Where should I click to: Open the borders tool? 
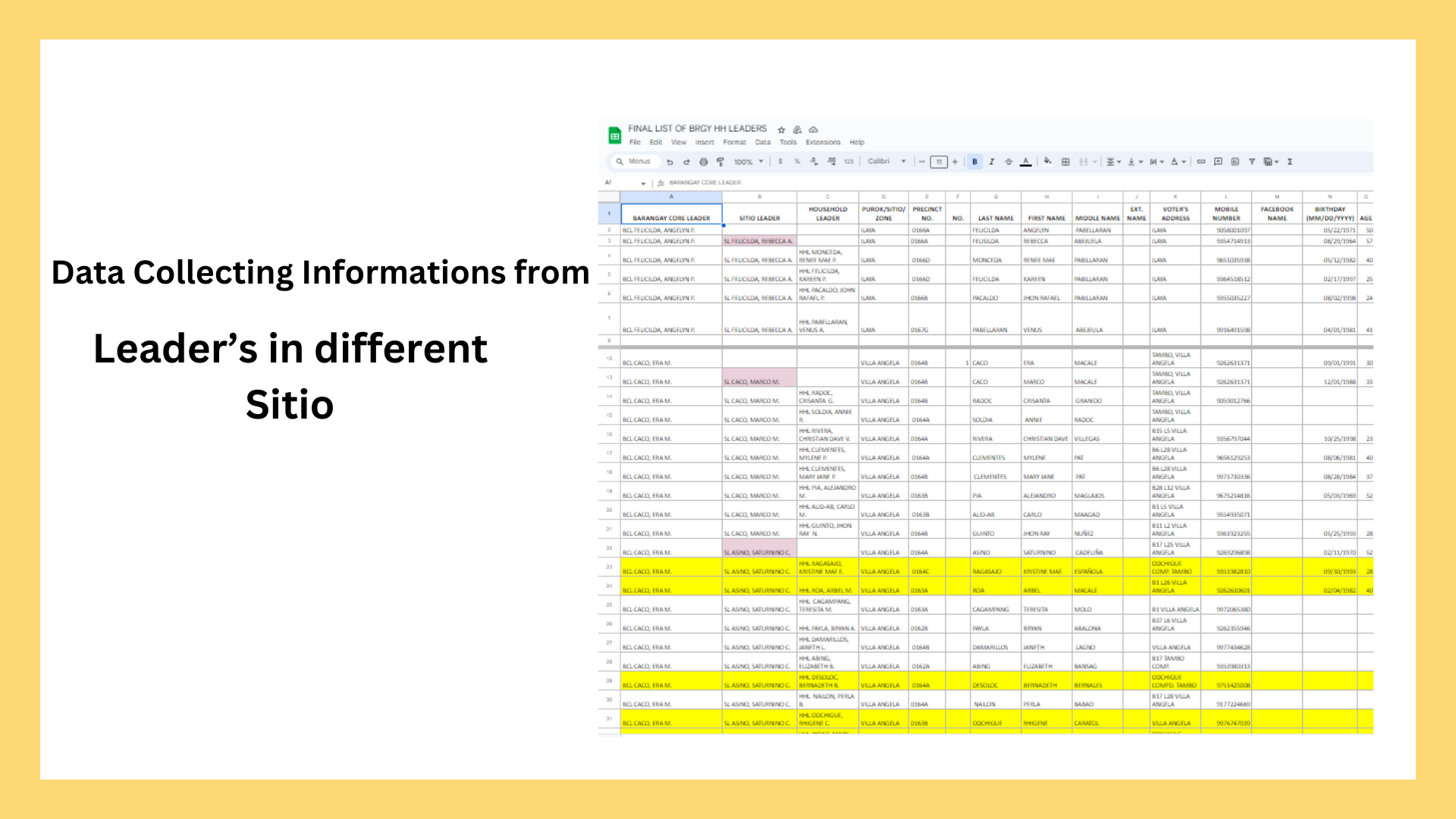tap(1065, 162)
